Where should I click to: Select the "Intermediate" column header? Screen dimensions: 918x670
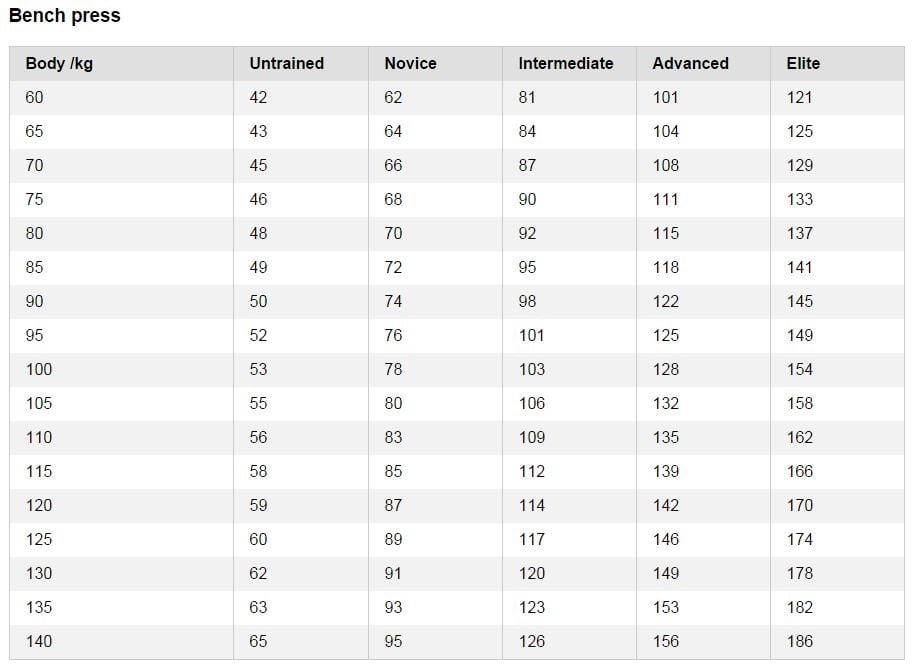tap(565, 63)
